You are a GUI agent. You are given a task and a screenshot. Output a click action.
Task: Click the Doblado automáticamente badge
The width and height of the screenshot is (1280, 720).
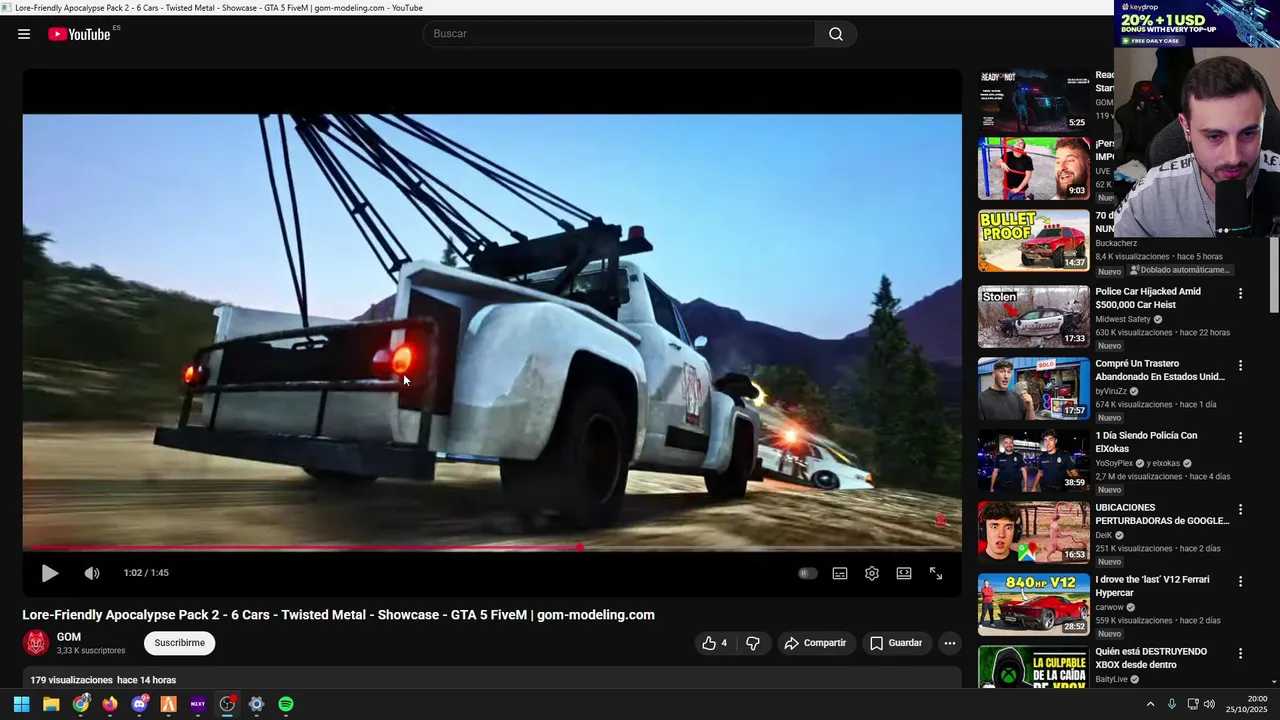coord(1180,270)
